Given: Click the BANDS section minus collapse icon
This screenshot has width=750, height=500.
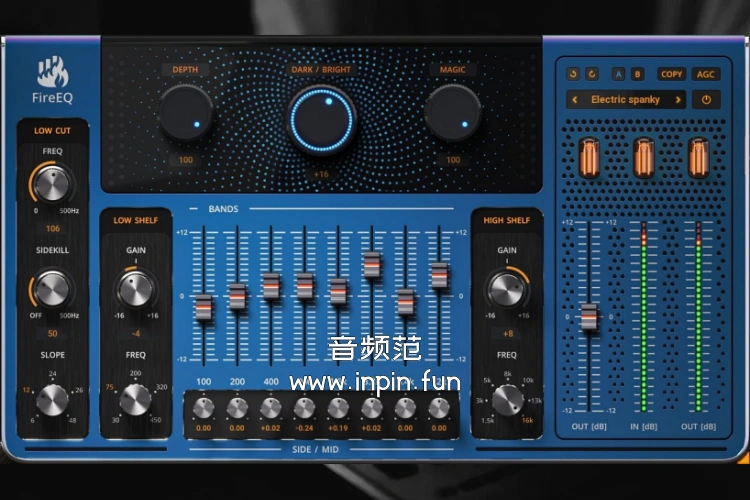Looking at the screenshot, I should pos(193,209).
